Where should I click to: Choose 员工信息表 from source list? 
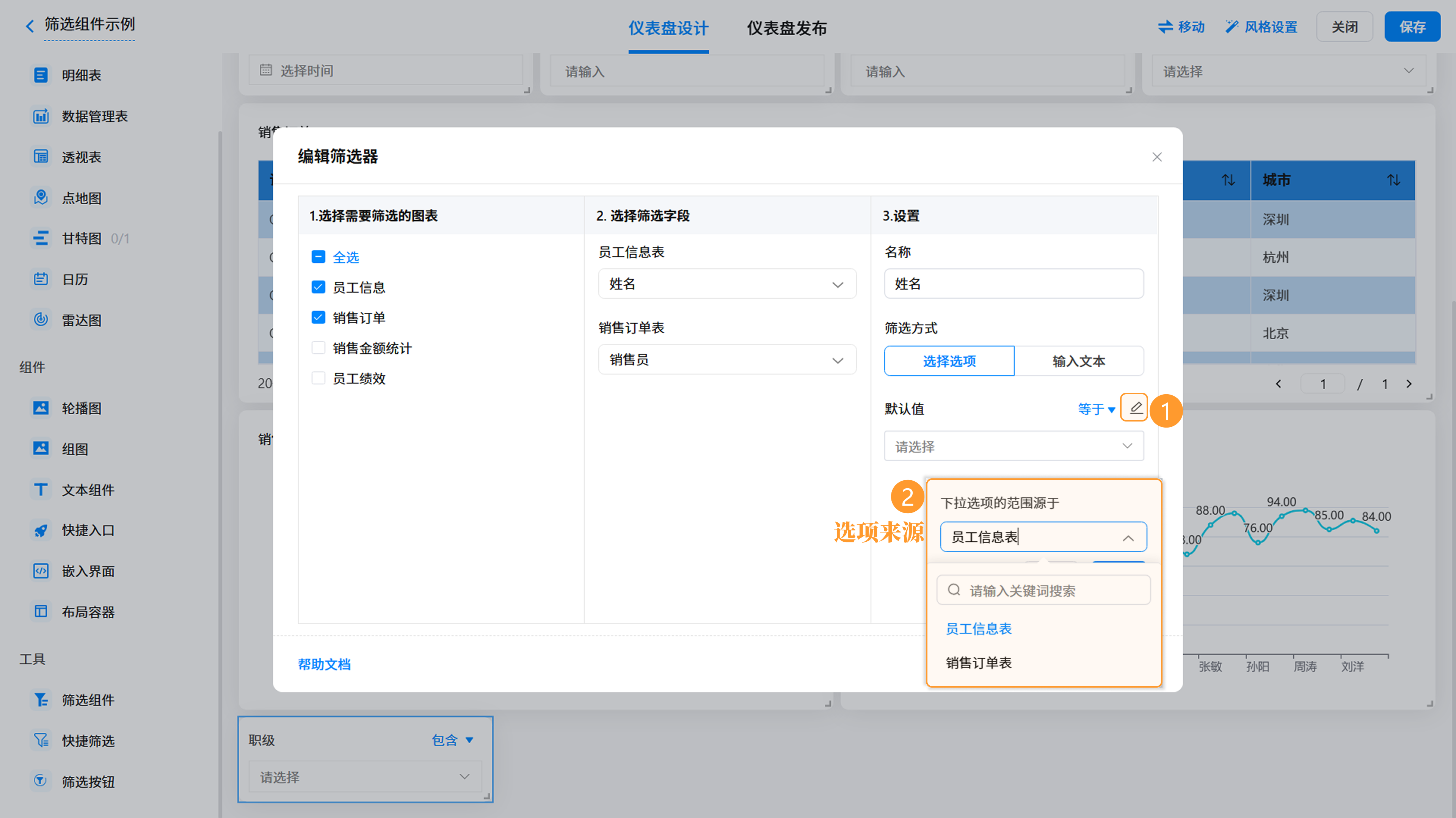point(979,628)
